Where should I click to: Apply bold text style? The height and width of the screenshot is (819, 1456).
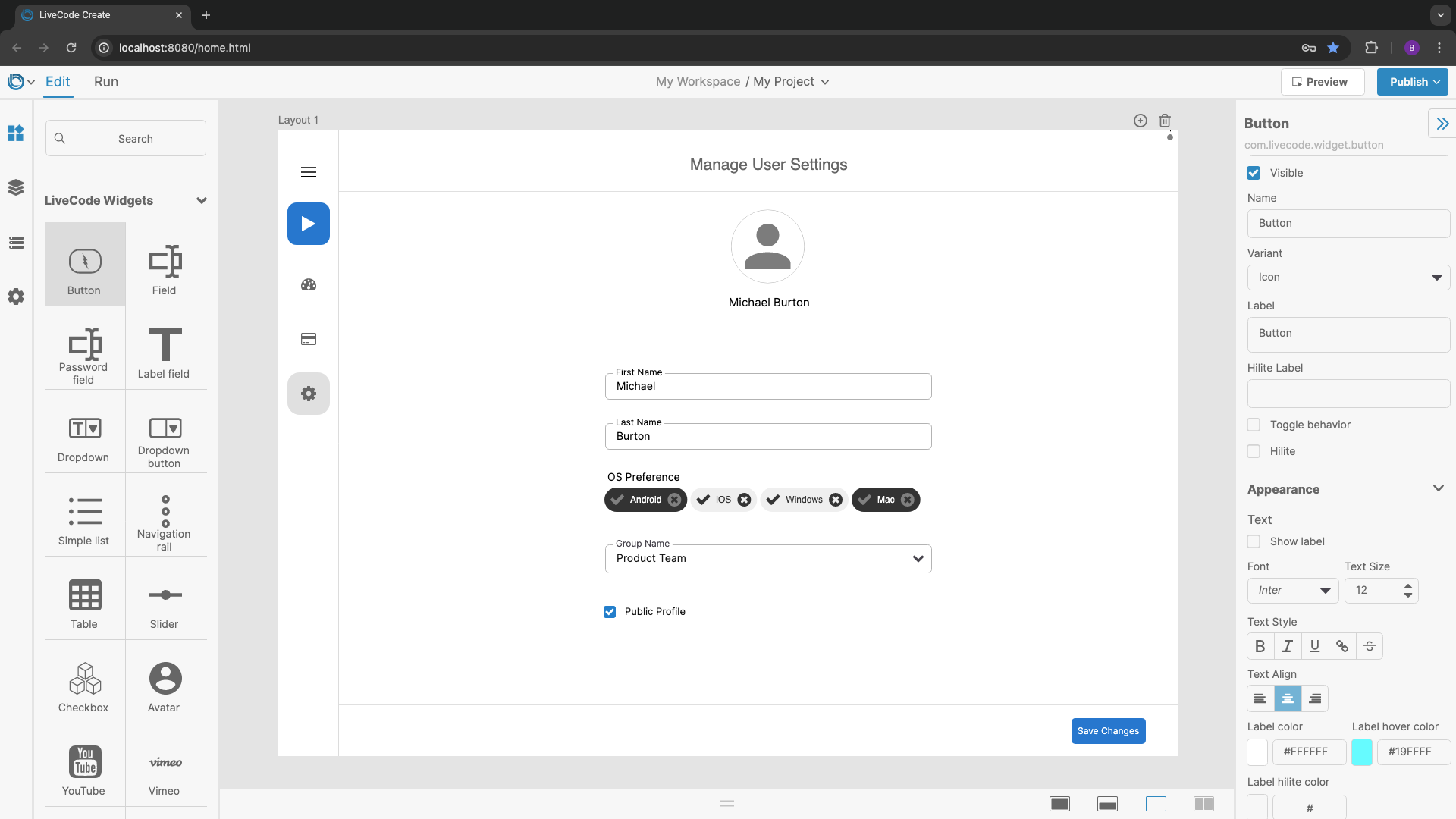tap(1260, 646)
